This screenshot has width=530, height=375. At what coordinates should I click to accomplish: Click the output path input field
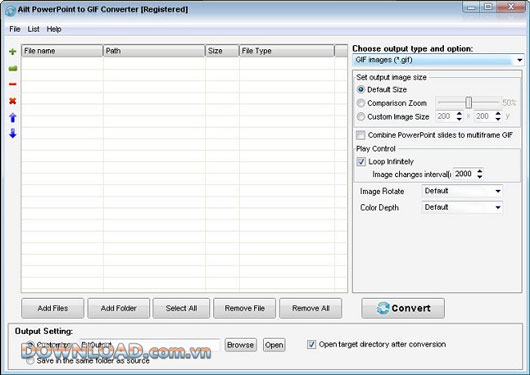point(150,345)
